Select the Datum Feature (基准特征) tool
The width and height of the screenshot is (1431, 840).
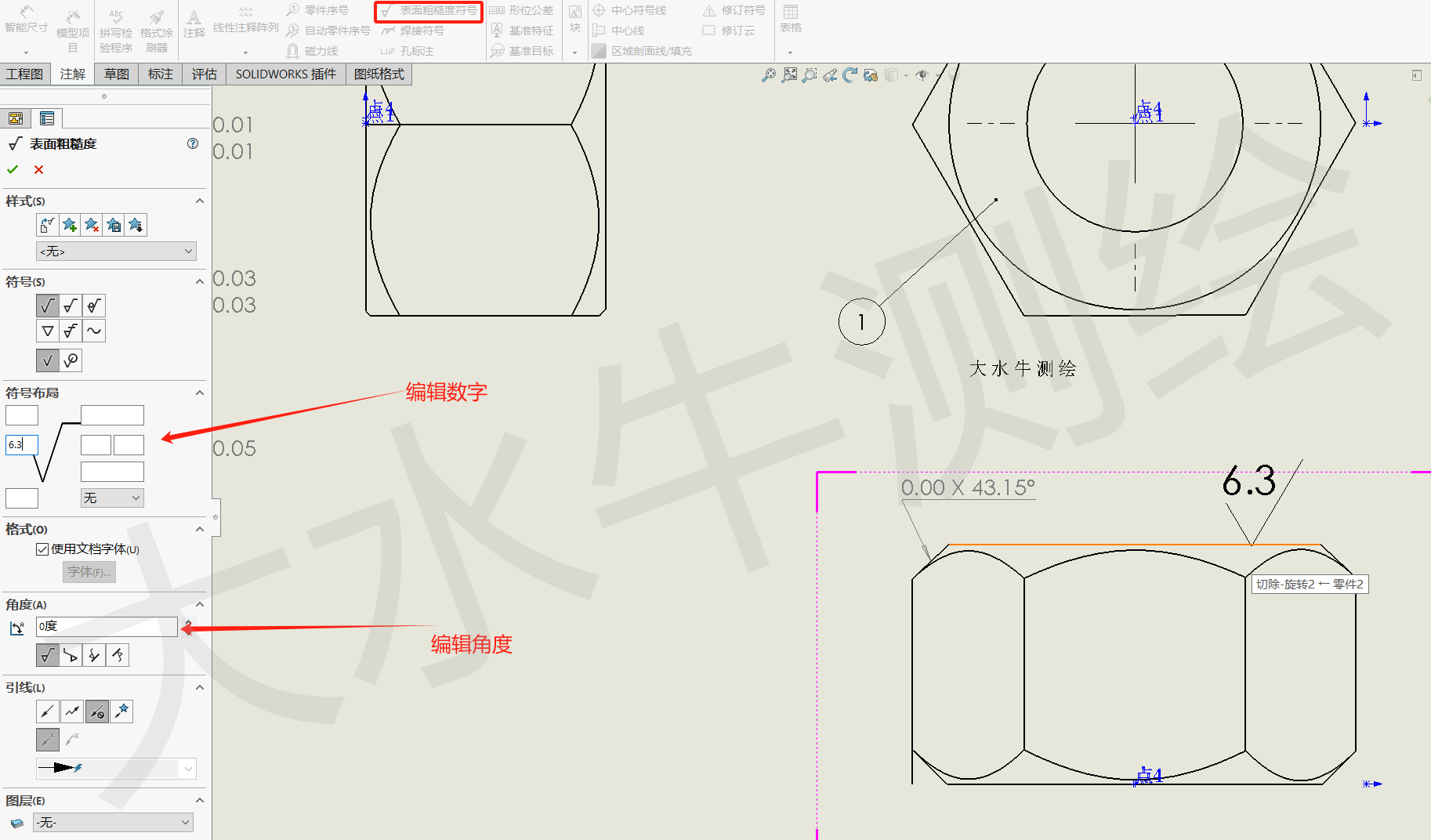(x=521, y=31)
